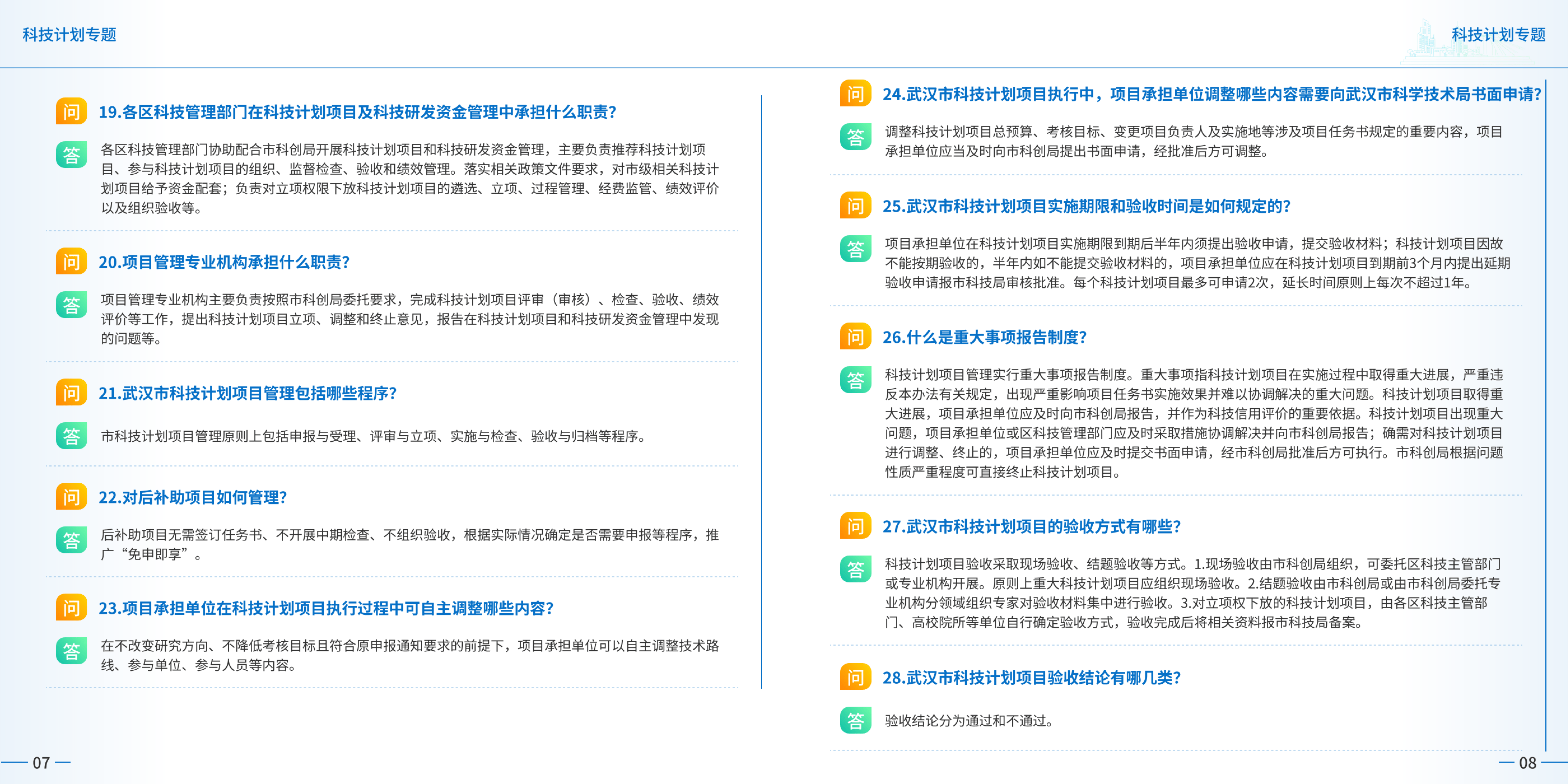Click the green 答 icon under question 21

pyautogui.click(x=71, y=436)
